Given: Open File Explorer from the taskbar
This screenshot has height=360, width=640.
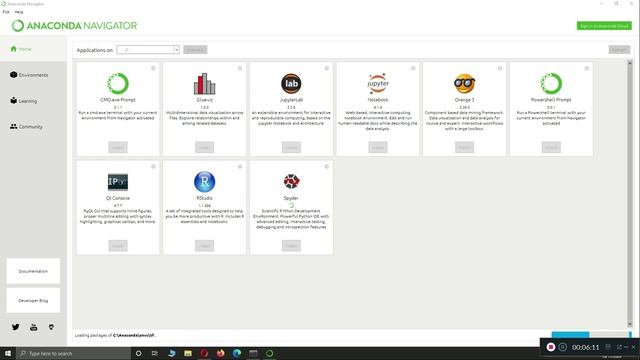Looking at the screenshot, I should tap(188, 353).
